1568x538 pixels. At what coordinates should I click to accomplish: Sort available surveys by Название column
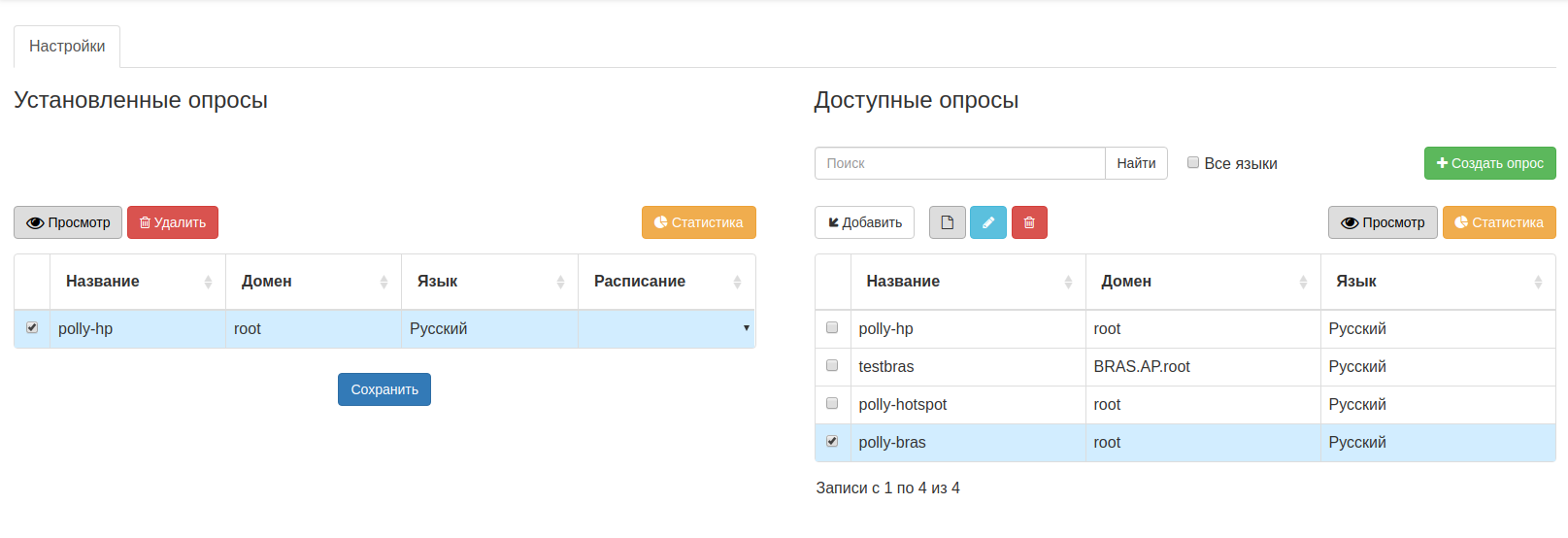(x=968, y=282)
